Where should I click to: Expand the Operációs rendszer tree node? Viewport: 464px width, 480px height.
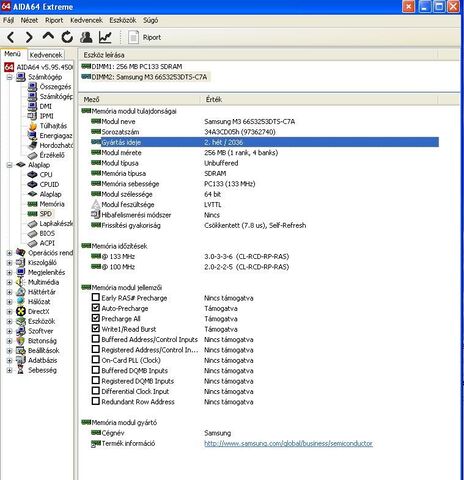(9, 253)
